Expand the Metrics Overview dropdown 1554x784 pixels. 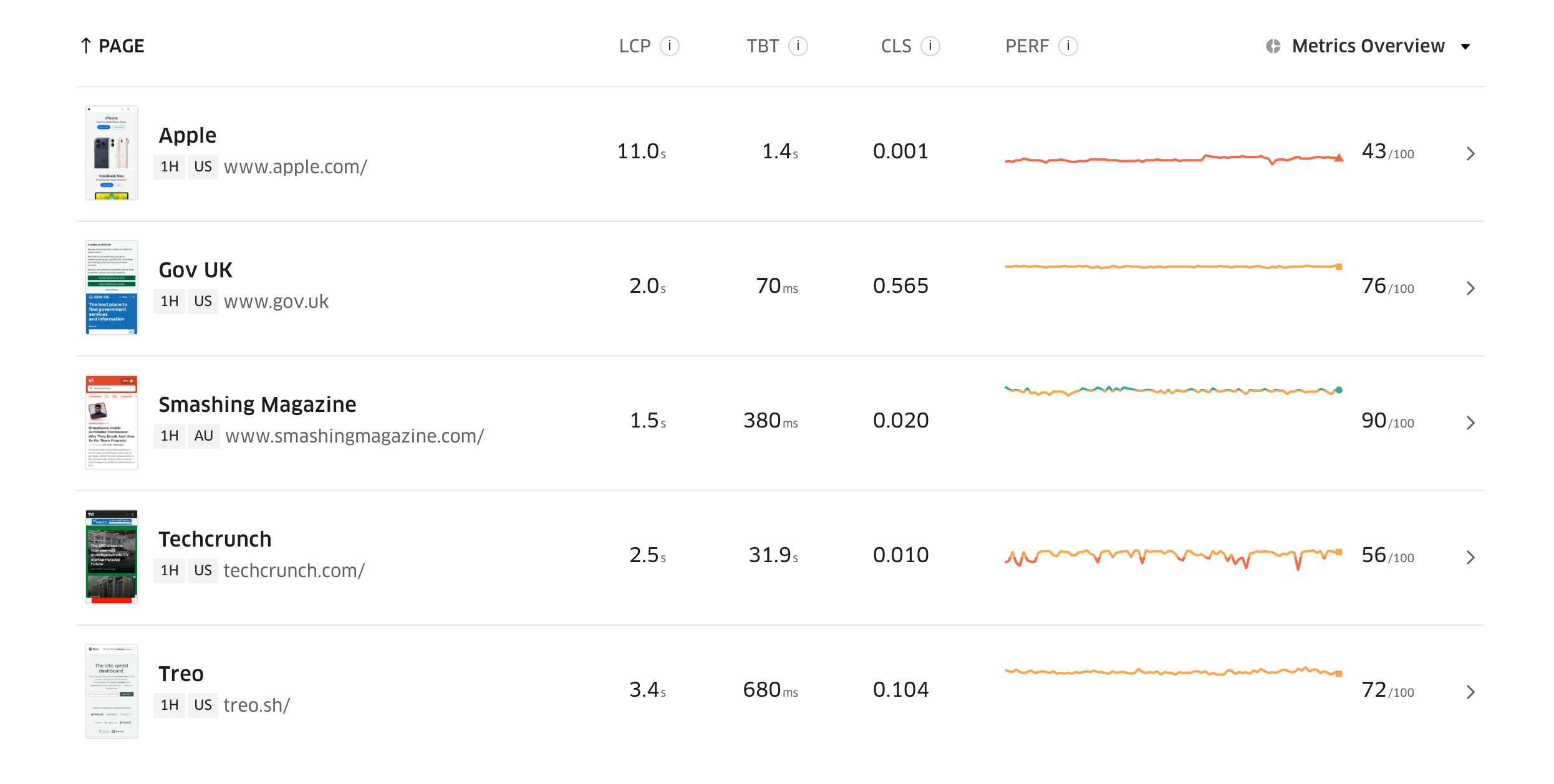tap(1465, 47)
